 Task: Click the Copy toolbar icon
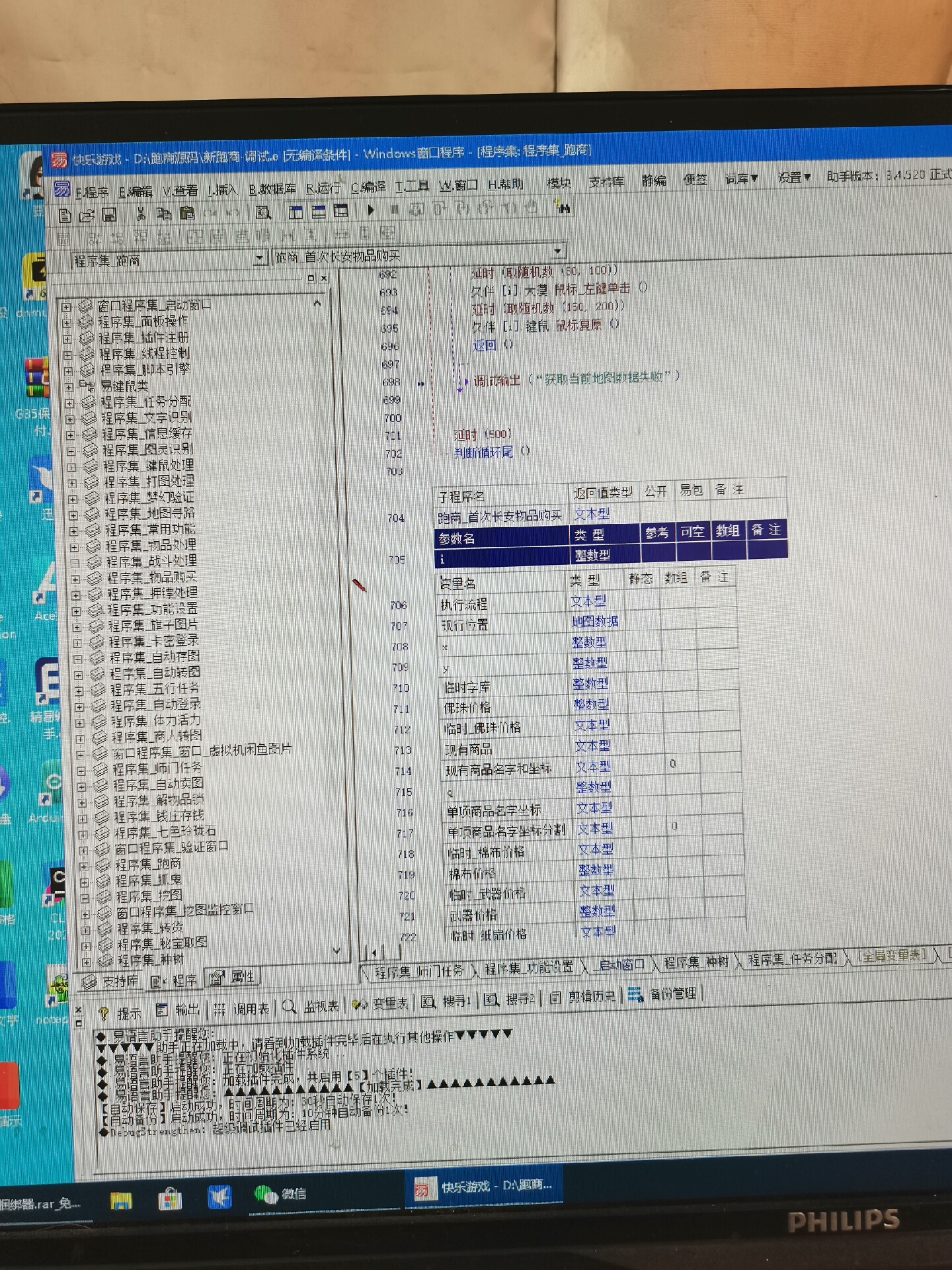pyautogui.click(x=164, y=213)
